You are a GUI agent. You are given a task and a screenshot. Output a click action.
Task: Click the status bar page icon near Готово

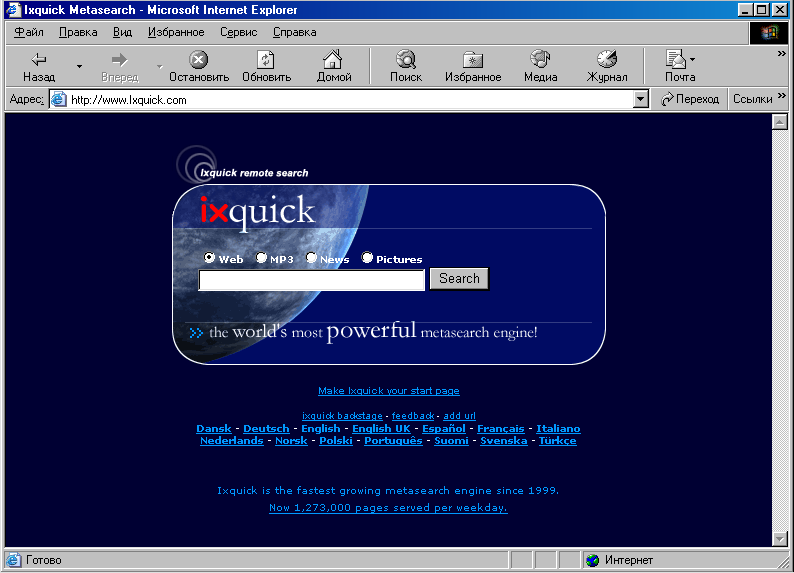pyautogui.click(x=14, y=560)
